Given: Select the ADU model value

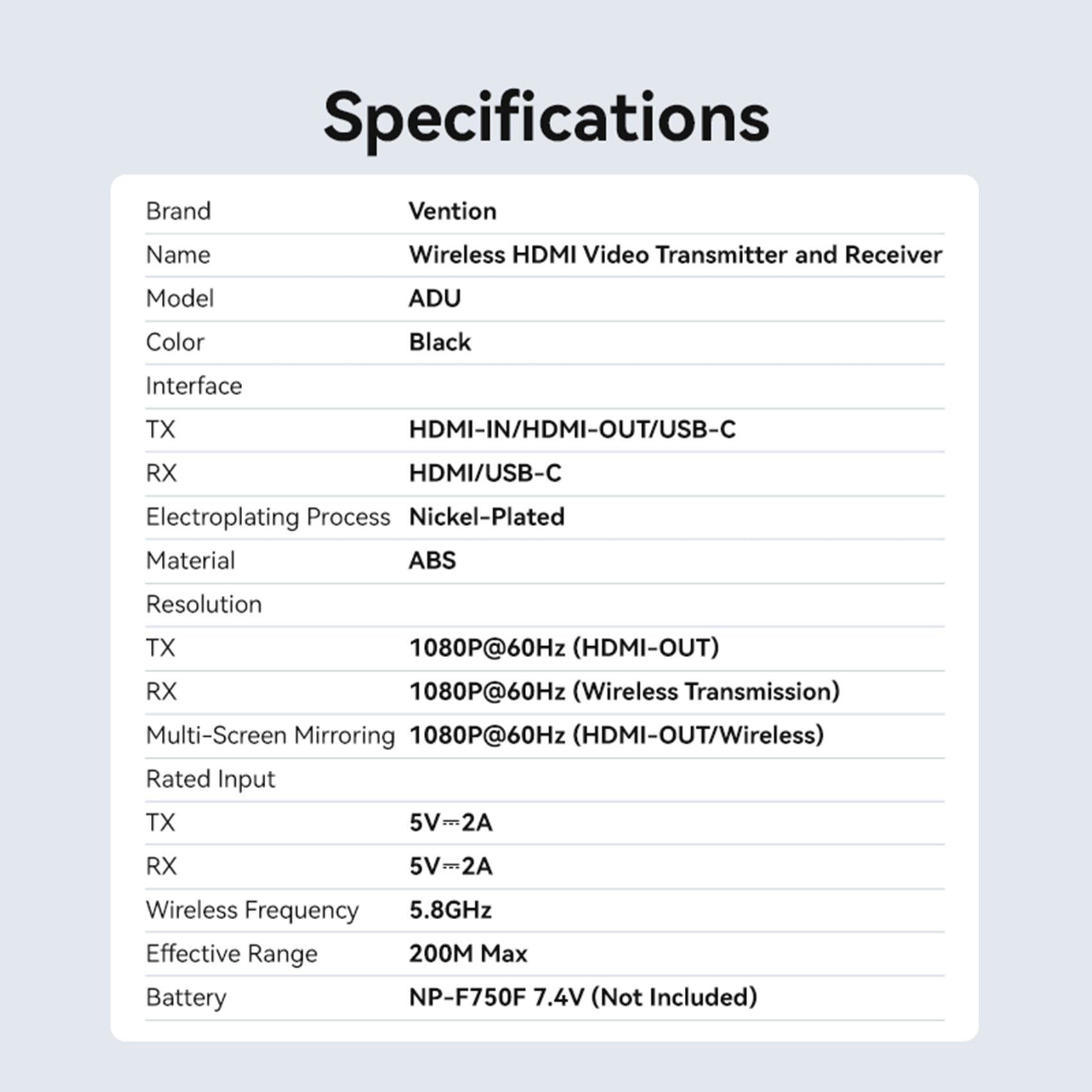Looking at the screenshot, I should coord(435,299).
